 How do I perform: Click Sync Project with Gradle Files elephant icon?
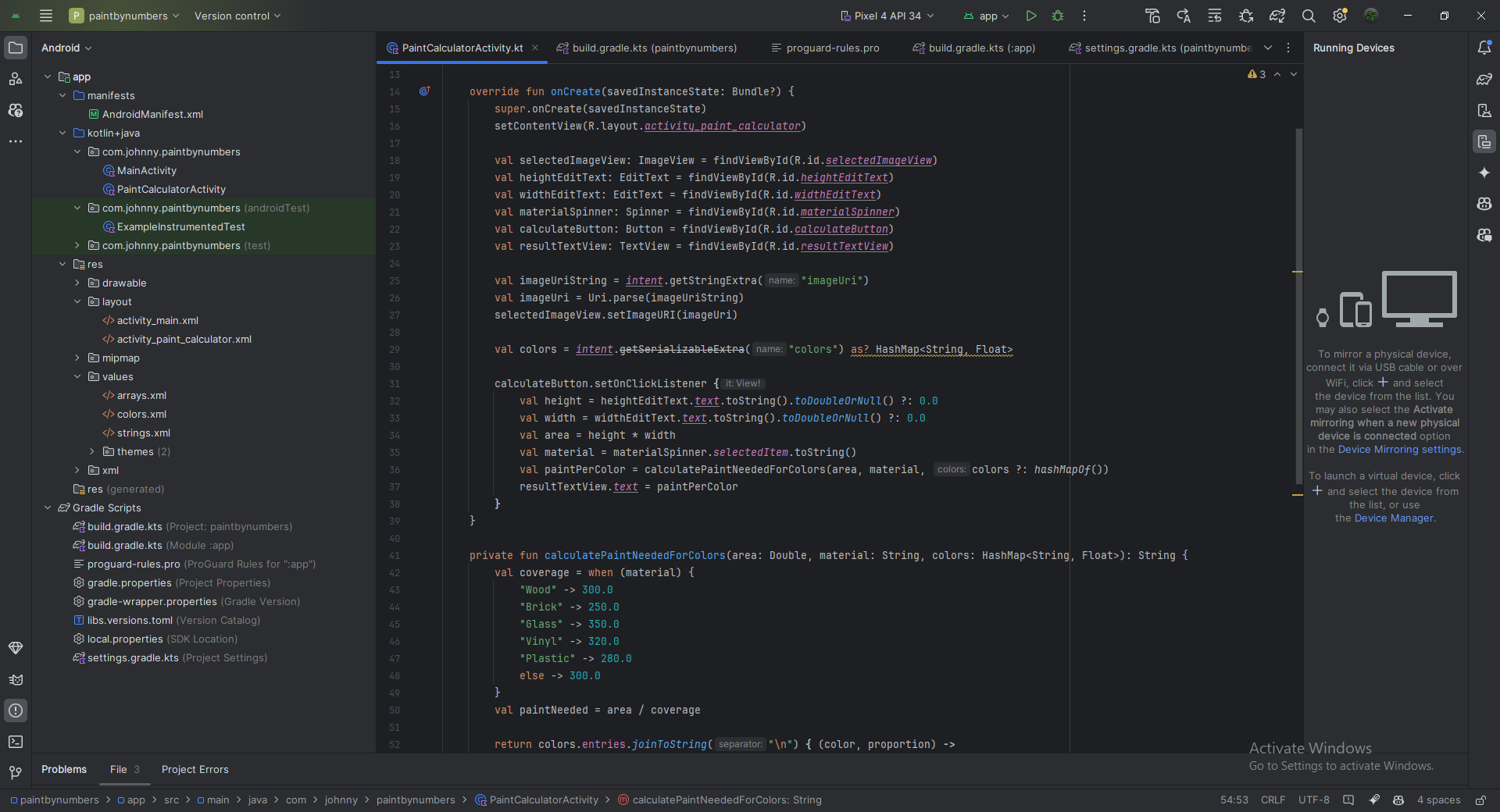(1277, 16)
